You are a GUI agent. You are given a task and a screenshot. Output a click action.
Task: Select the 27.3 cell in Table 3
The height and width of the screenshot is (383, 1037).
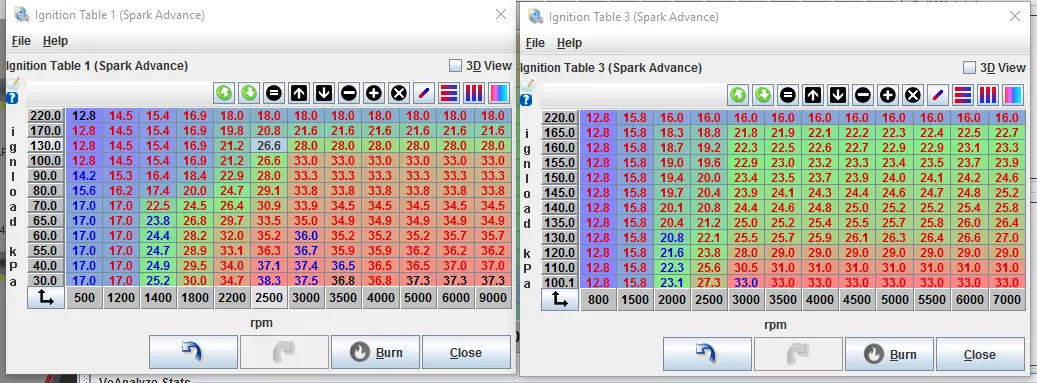tap(709, 282)
